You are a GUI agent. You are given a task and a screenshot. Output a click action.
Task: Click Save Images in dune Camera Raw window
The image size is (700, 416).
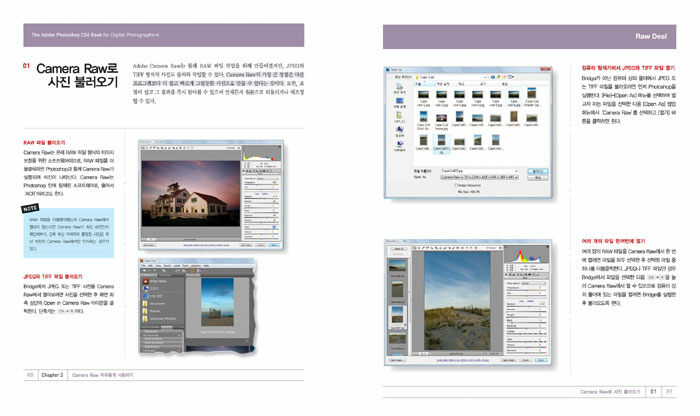396,360
